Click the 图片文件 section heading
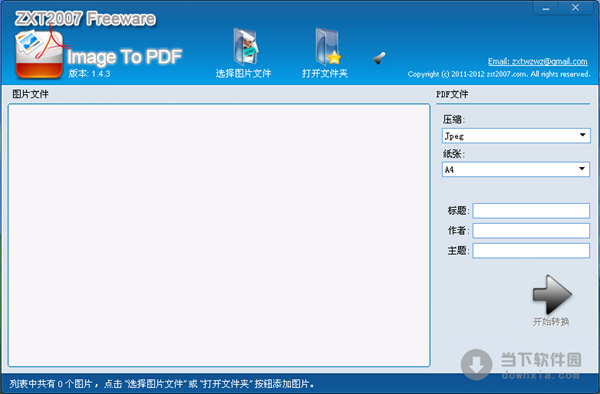 pyautogui.click(x=30, y=94)
